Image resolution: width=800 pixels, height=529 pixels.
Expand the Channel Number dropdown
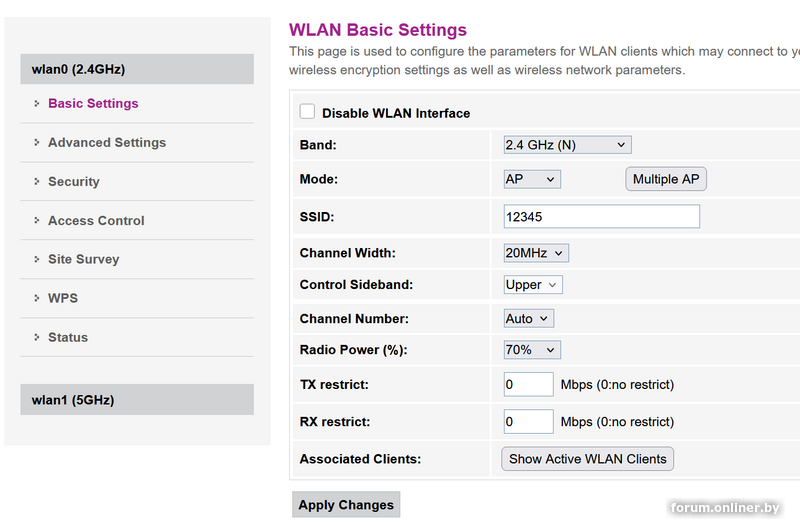tap(529, 319)
